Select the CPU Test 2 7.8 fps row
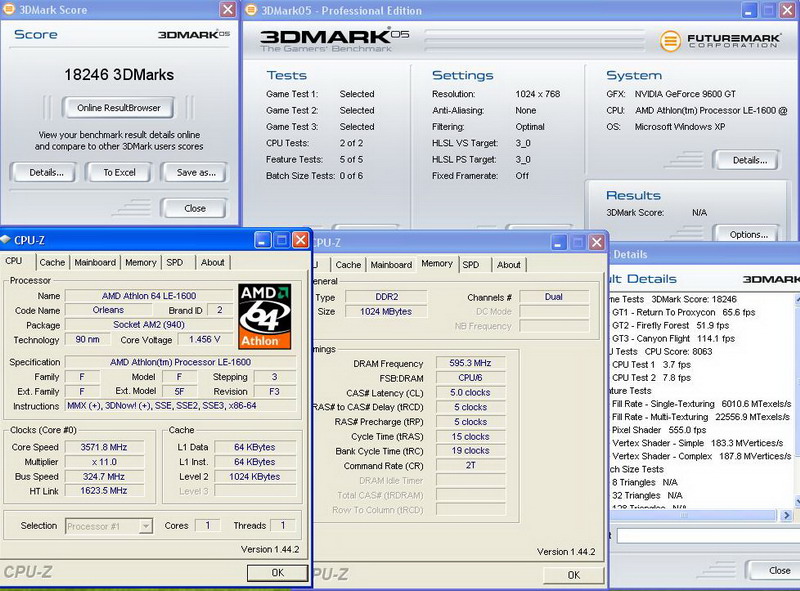Viewport: 800px width, 591px height. tap(652, 378)
